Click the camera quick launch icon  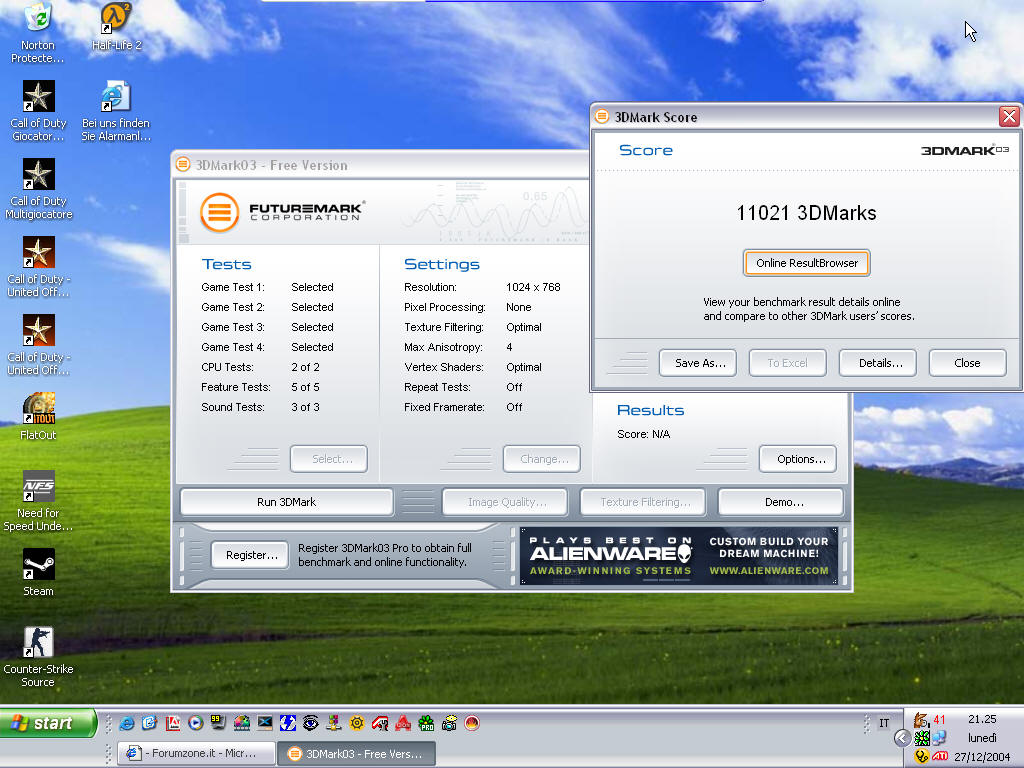(449, 723)
